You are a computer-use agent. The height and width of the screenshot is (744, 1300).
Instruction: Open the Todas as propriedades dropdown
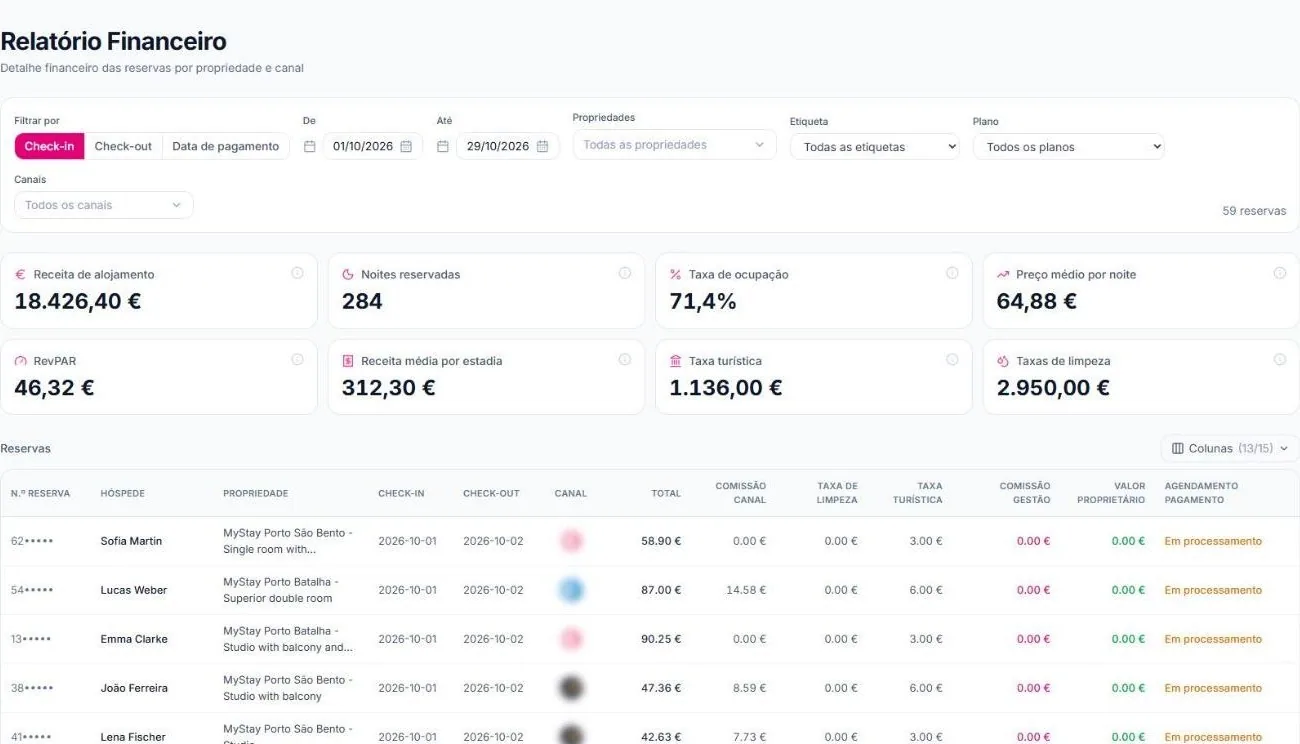pos(674,145)
